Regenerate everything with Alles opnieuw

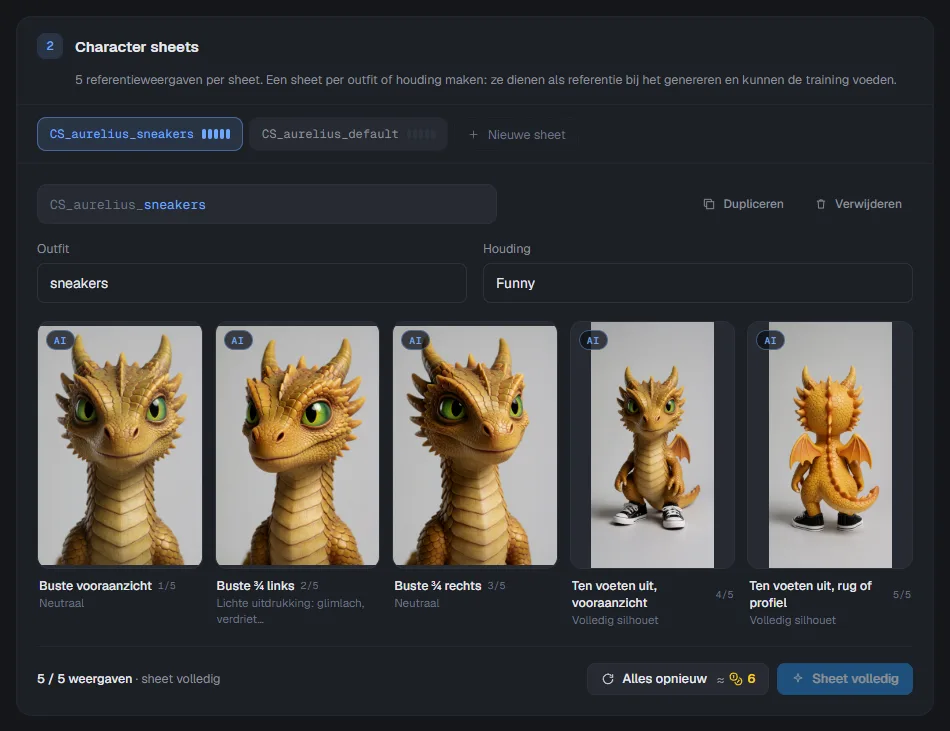pos(678,679)
